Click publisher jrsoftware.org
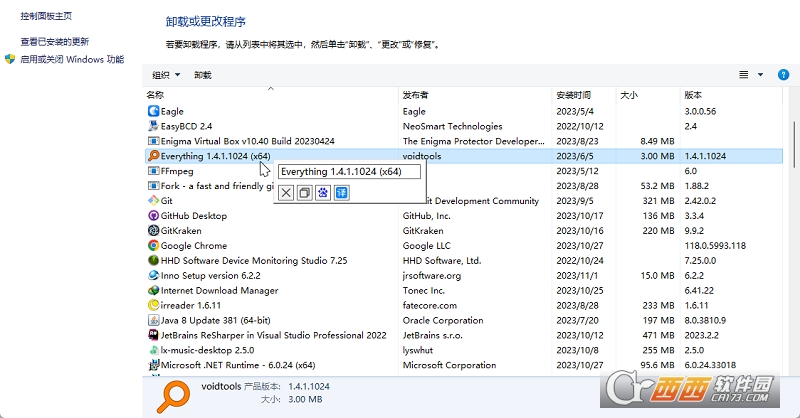800x418 pixels. (x=432, y=276)
